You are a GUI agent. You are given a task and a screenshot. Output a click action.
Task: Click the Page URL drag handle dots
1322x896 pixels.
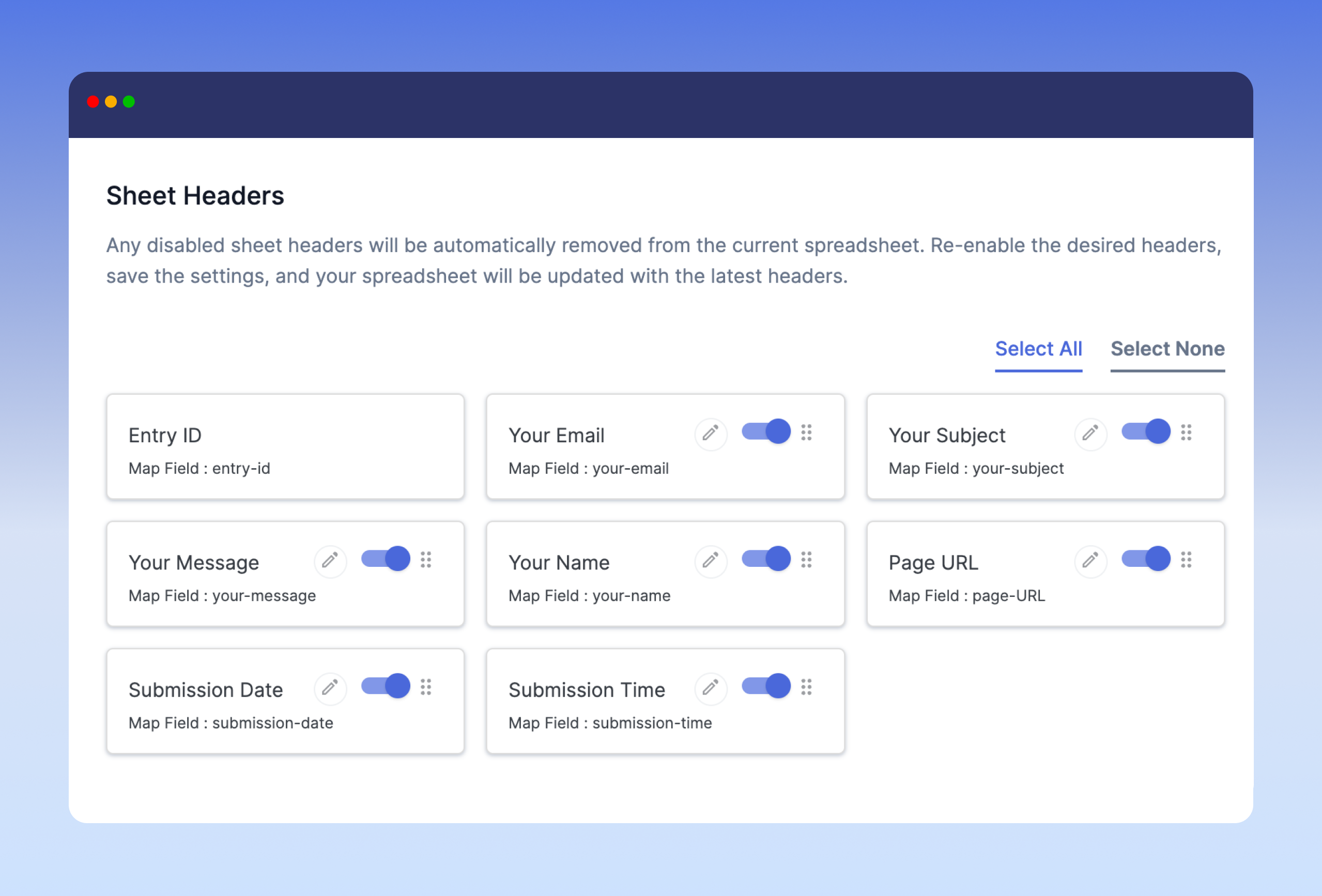pyautogui.click(x=1186, y=560)
